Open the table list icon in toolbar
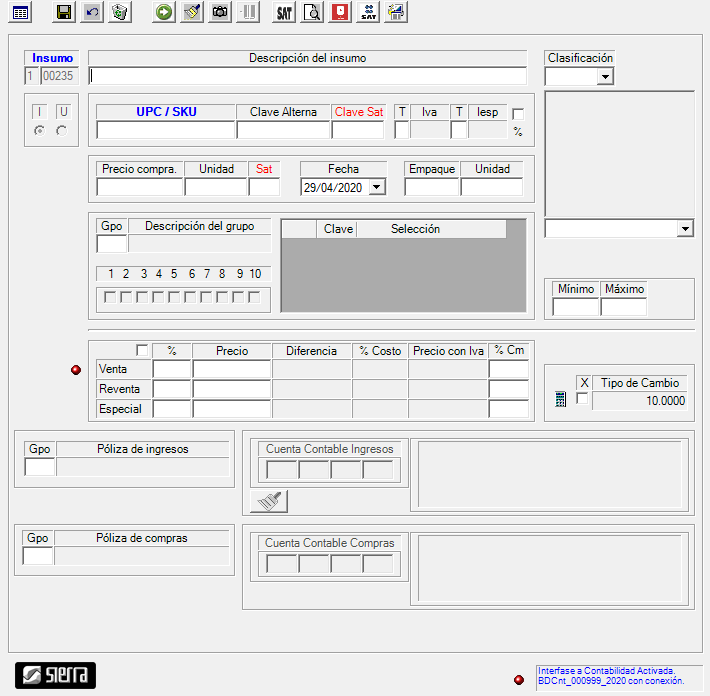Viewport: 710px width, 696px height. click(20, 12)
